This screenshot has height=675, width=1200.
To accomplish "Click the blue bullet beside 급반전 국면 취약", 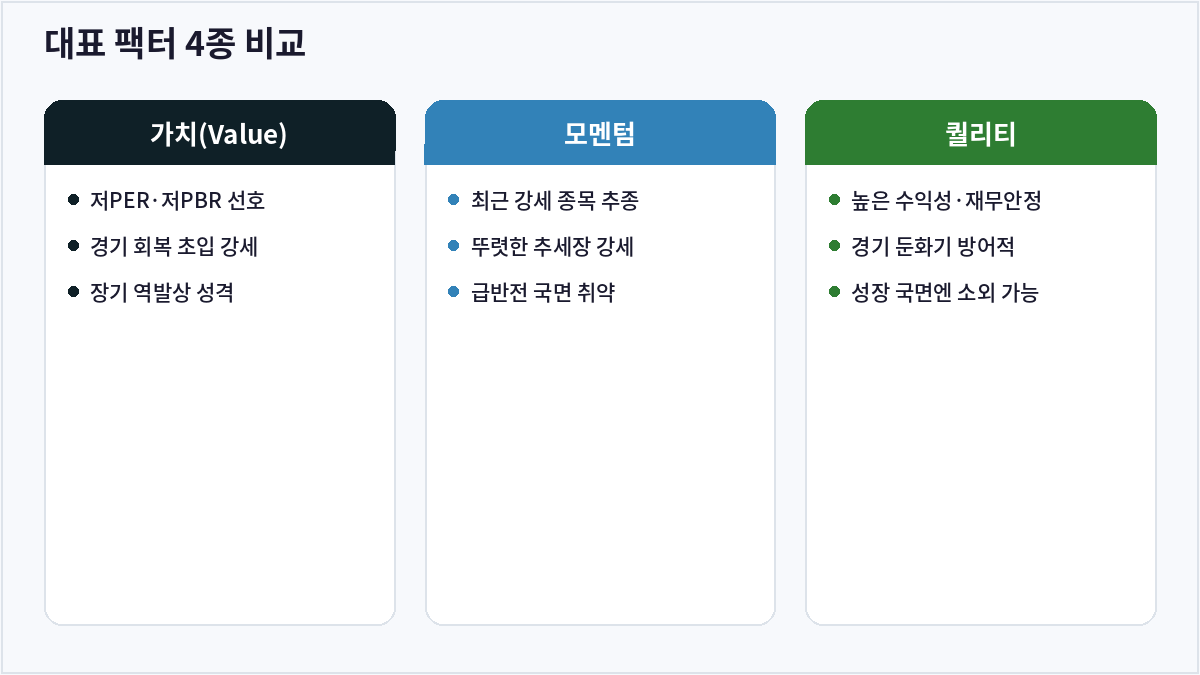I will coord(454,292).
